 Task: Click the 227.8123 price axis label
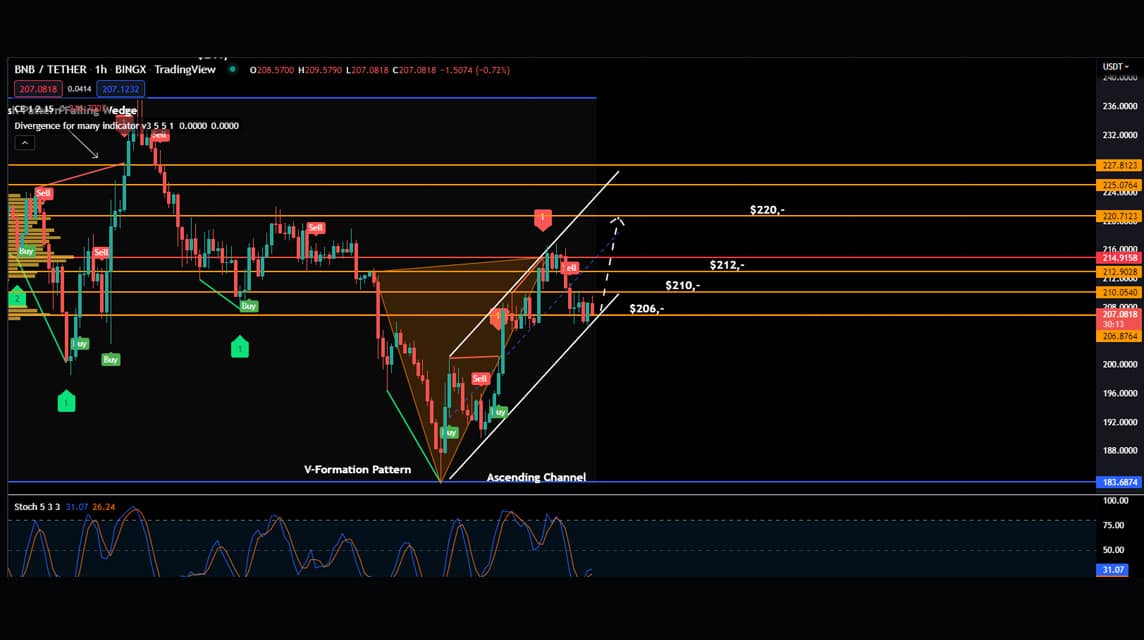(1119, 166)
